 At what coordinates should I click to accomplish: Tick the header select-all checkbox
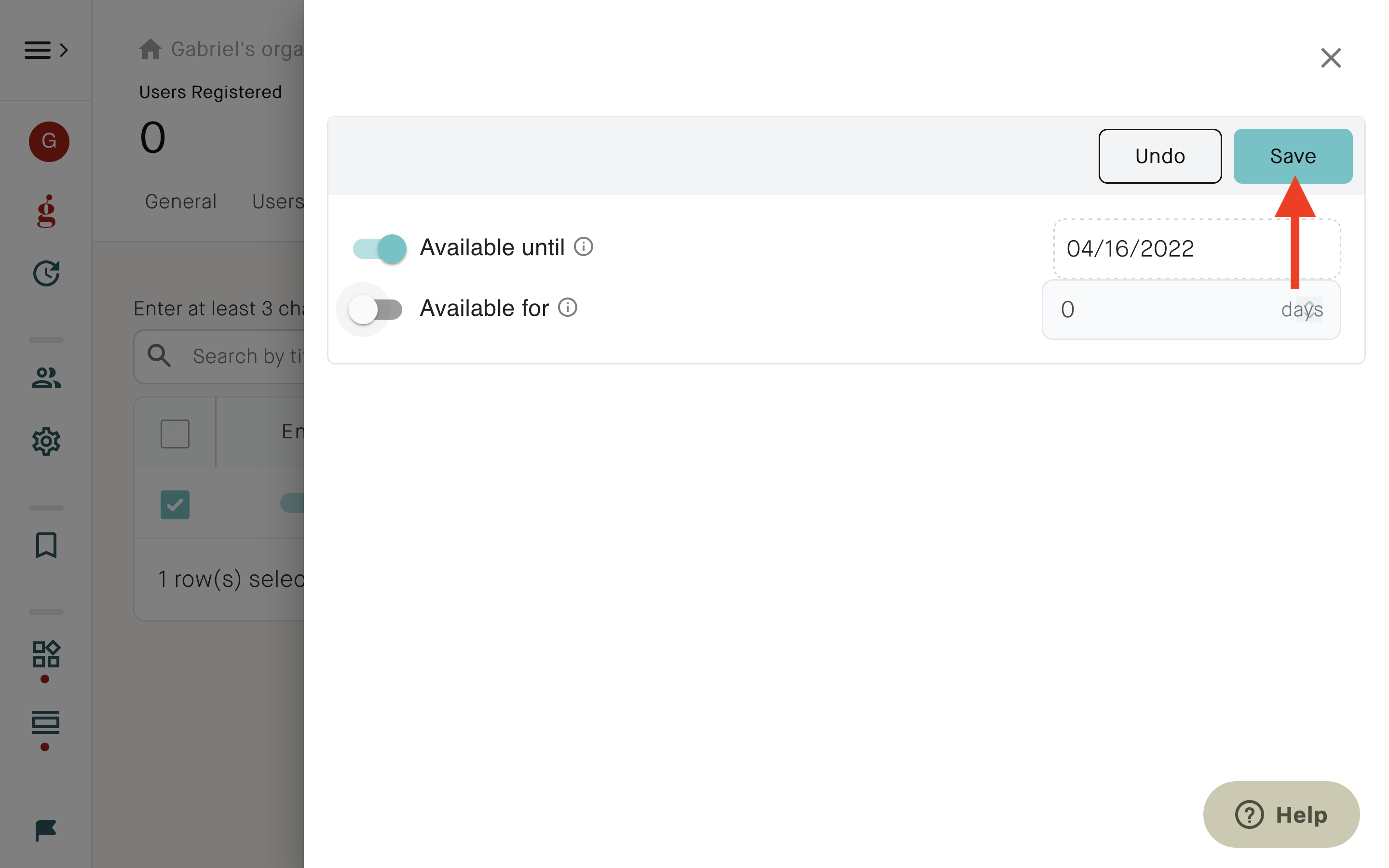coord(175,434)
